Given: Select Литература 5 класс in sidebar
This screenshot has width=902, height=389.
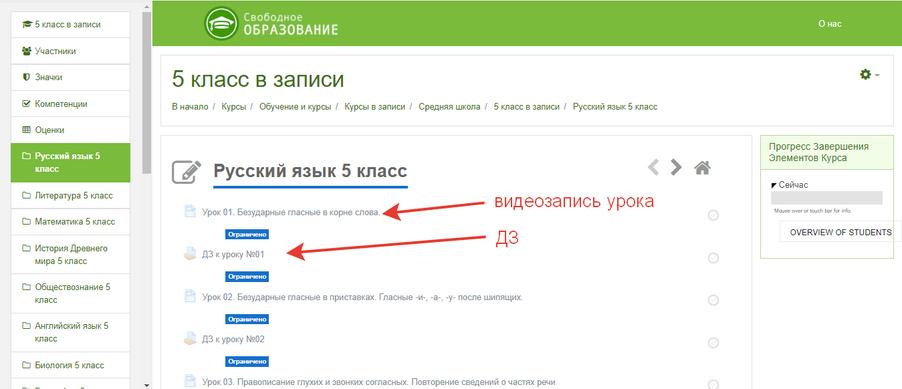Looking at the screenshot, I should pos(70,196).
